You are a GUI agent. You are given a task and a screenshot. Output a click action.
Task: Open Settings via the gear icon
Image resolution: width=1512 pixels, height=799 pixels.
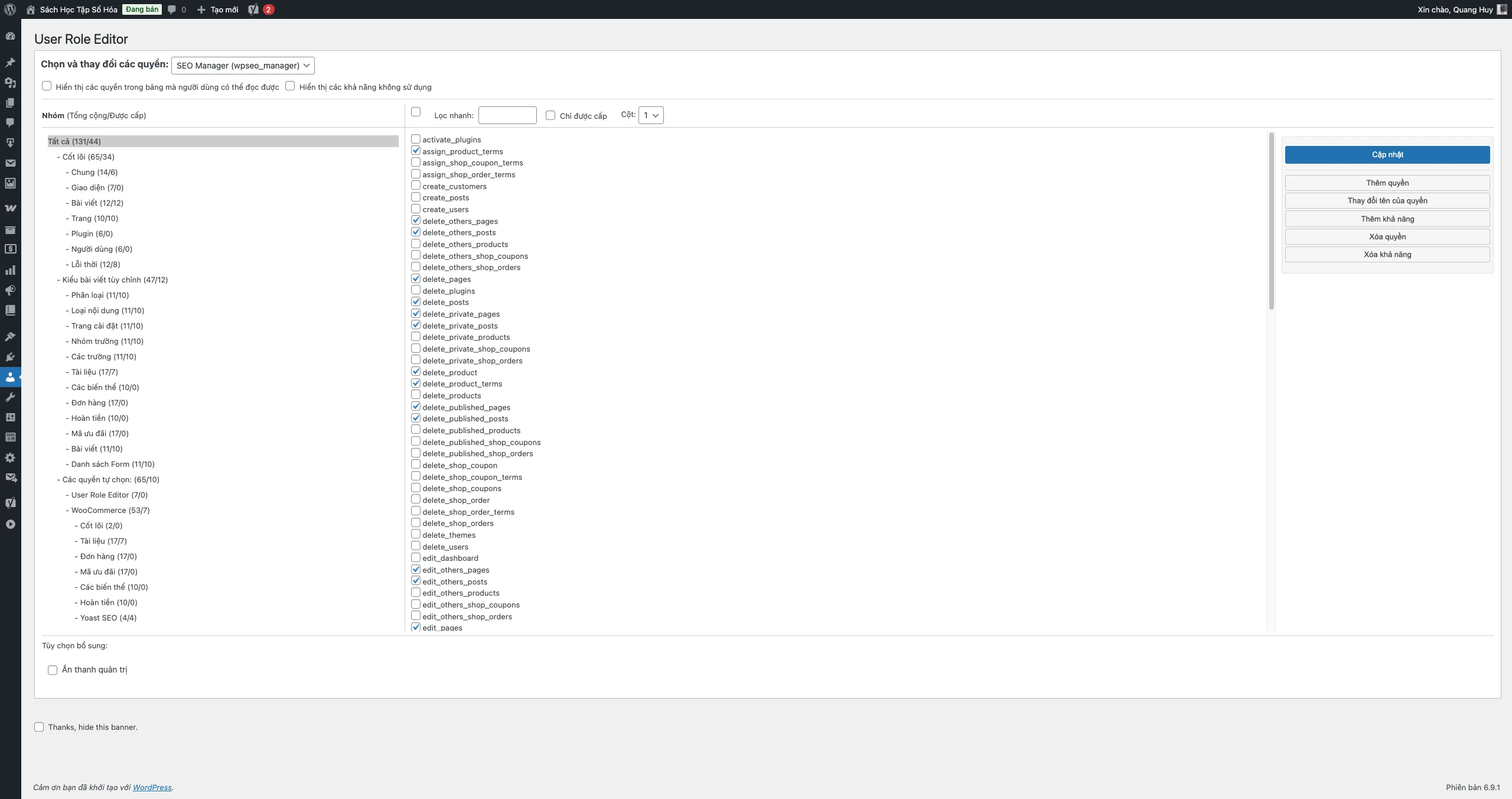point(10,457)
